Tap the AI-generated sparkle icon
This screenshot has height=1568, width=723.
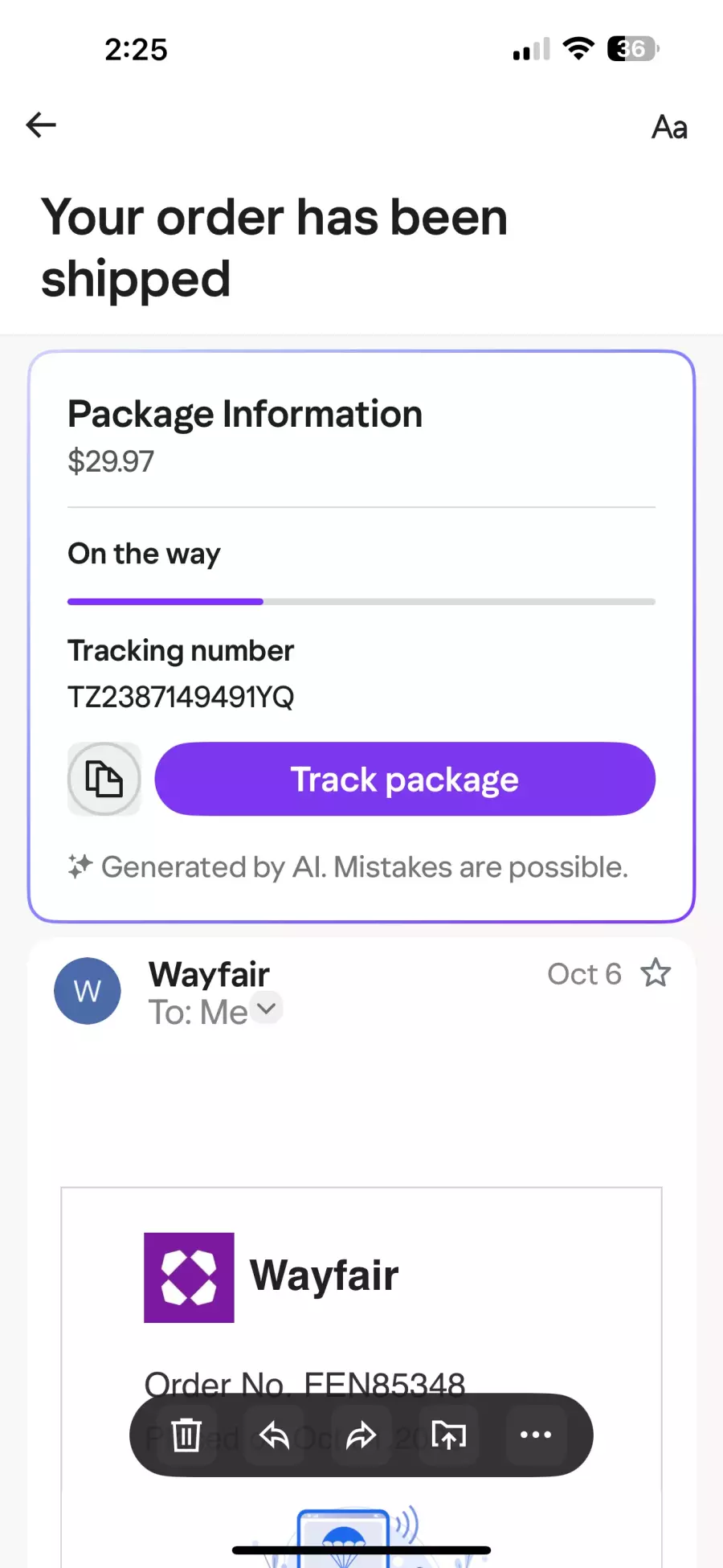(80, 866)
